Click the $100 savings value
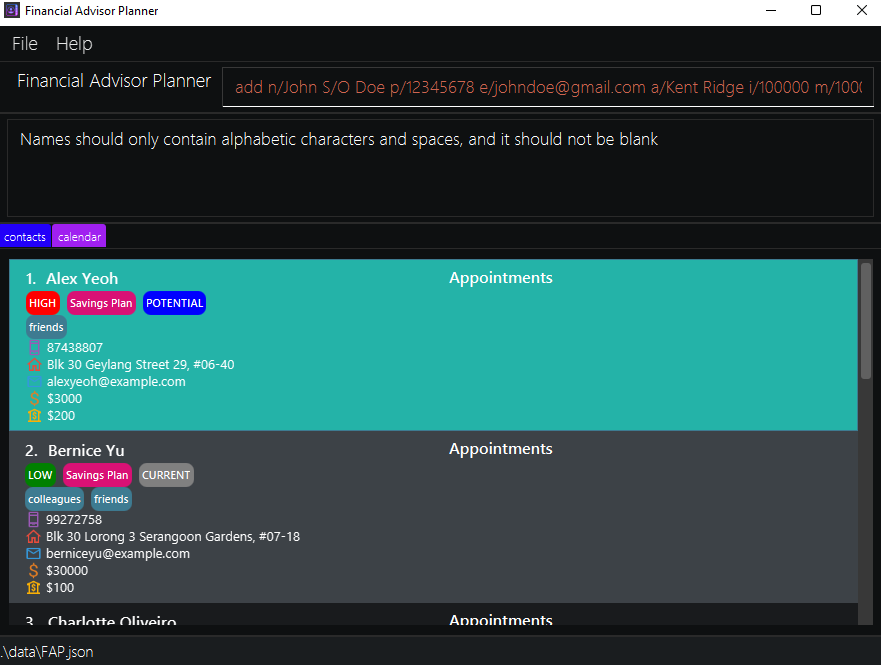Screen dimensions: 881x665 (60, 587)
